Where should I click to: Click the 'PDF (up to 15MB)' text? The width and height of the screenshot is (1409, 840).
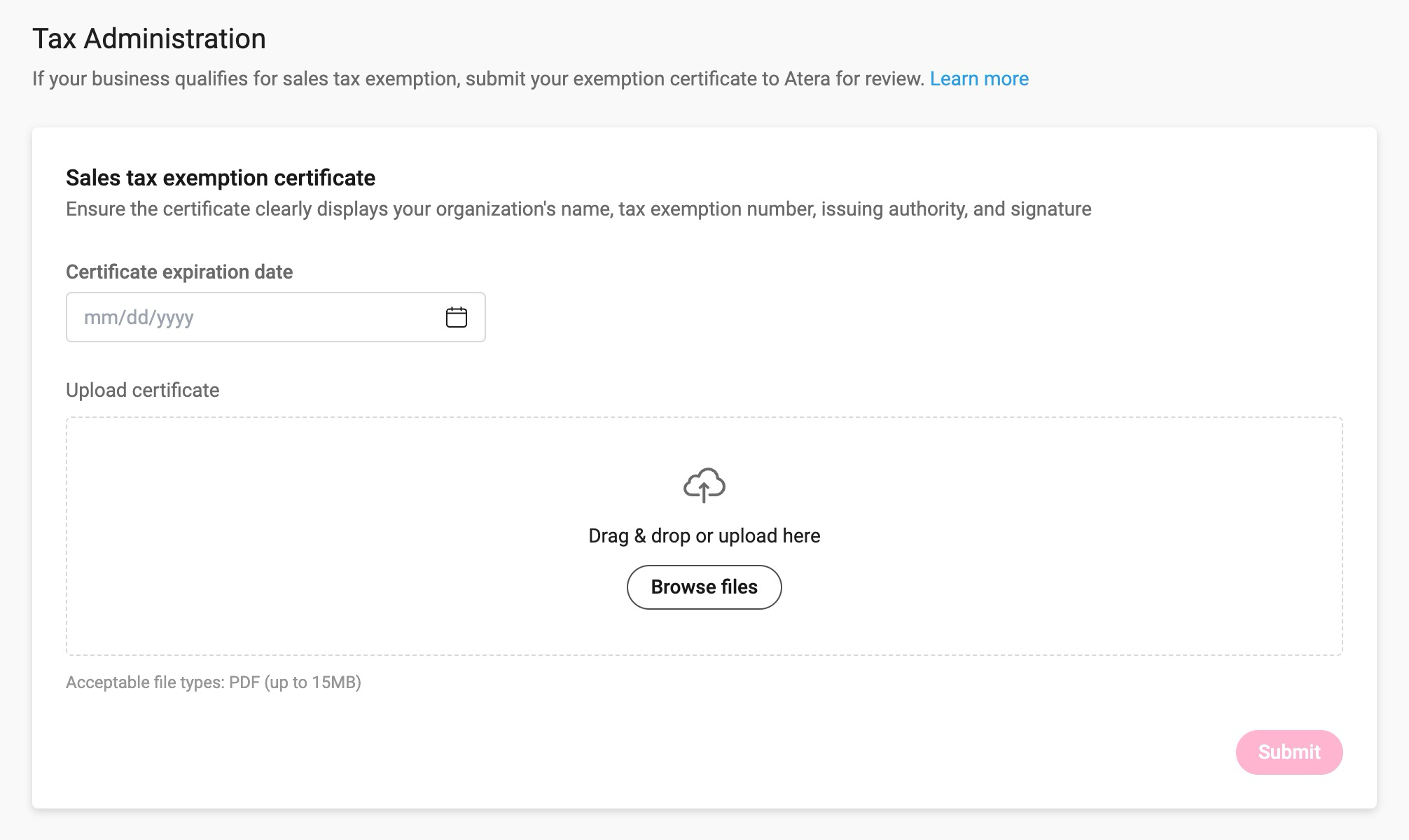tap(295, 682)
